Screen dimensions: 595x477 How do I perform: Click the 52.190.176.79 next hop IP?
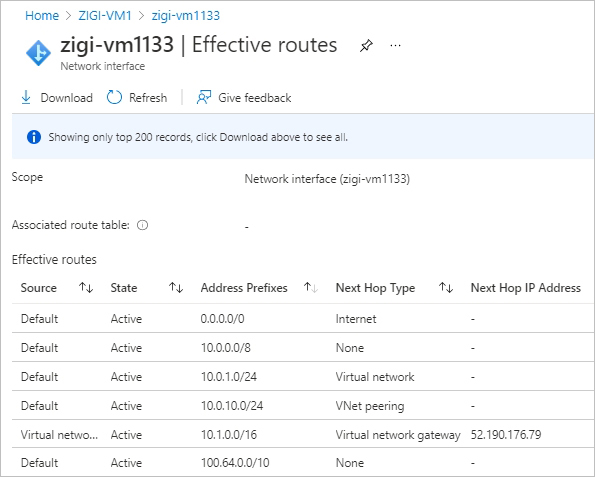point(506,434)
